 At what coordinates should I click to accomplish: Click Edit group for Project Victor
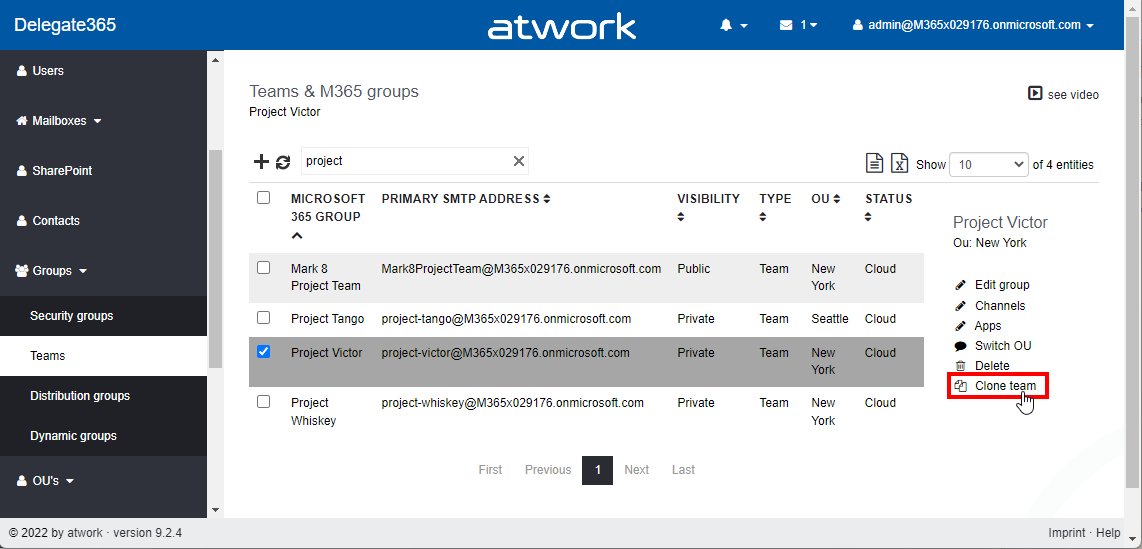[x=1001, y=285]
